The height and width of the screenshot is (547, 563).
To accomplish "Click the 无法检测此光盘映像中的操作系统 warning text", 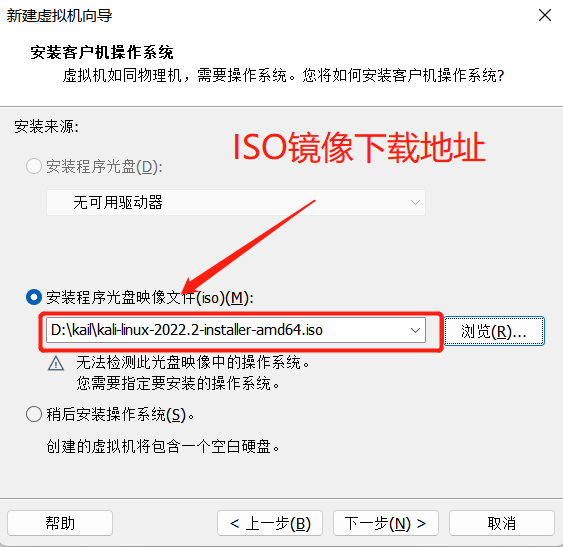I will coord(193,363).
